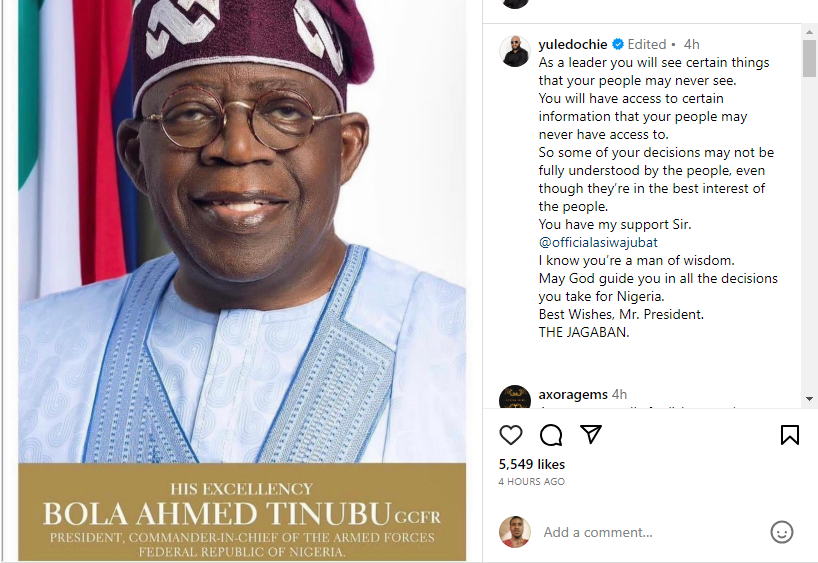The image size is (818, 563).
Task: Click the 4h time beside axoragems
Action: (620, 395)
